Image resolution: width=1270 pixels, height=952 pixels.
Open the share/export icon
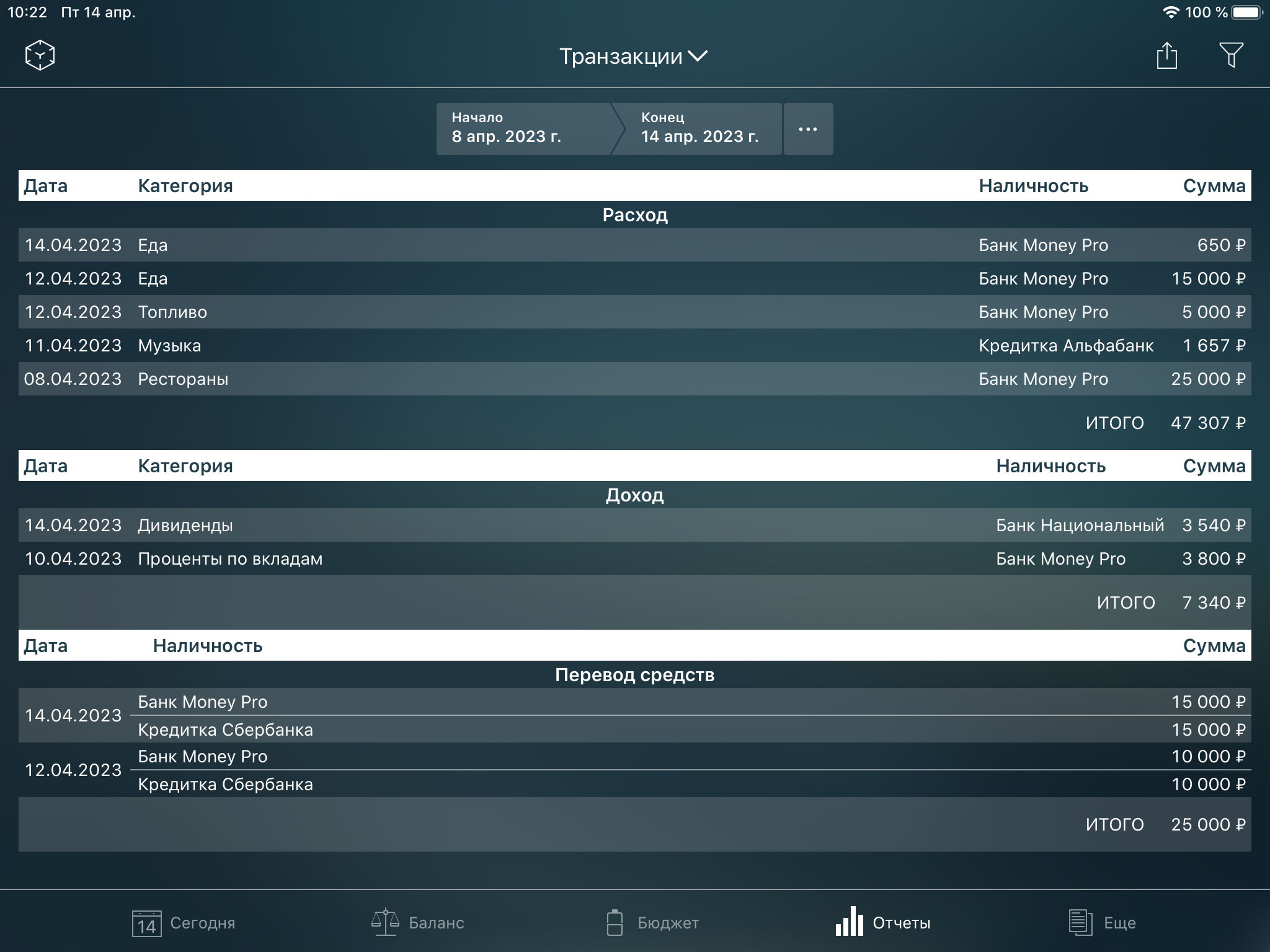(x=1166, y=55)
